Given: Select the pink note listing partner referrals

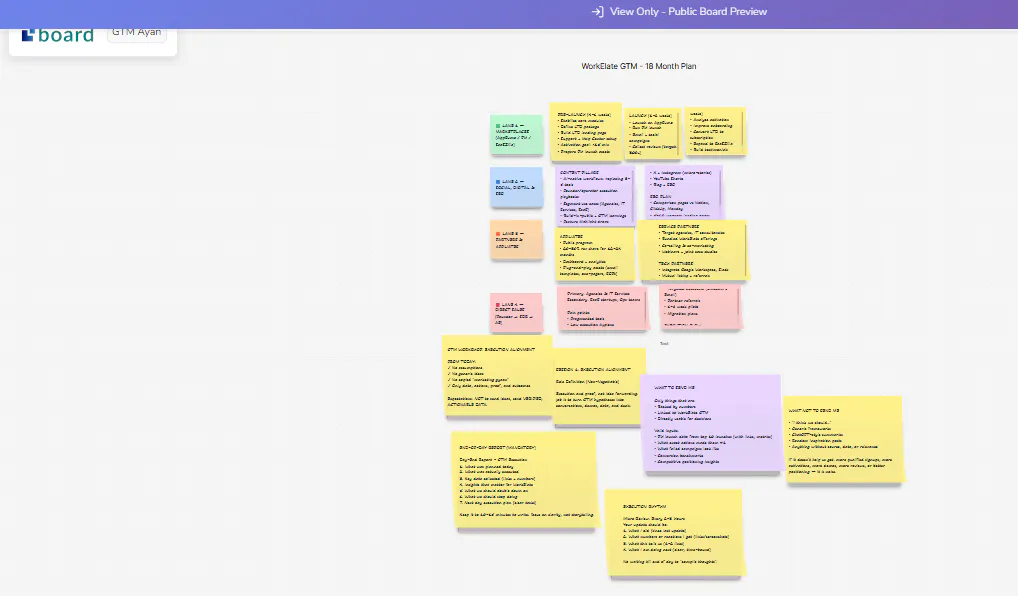Looking at the screenshot, I should tap(701, 307).
